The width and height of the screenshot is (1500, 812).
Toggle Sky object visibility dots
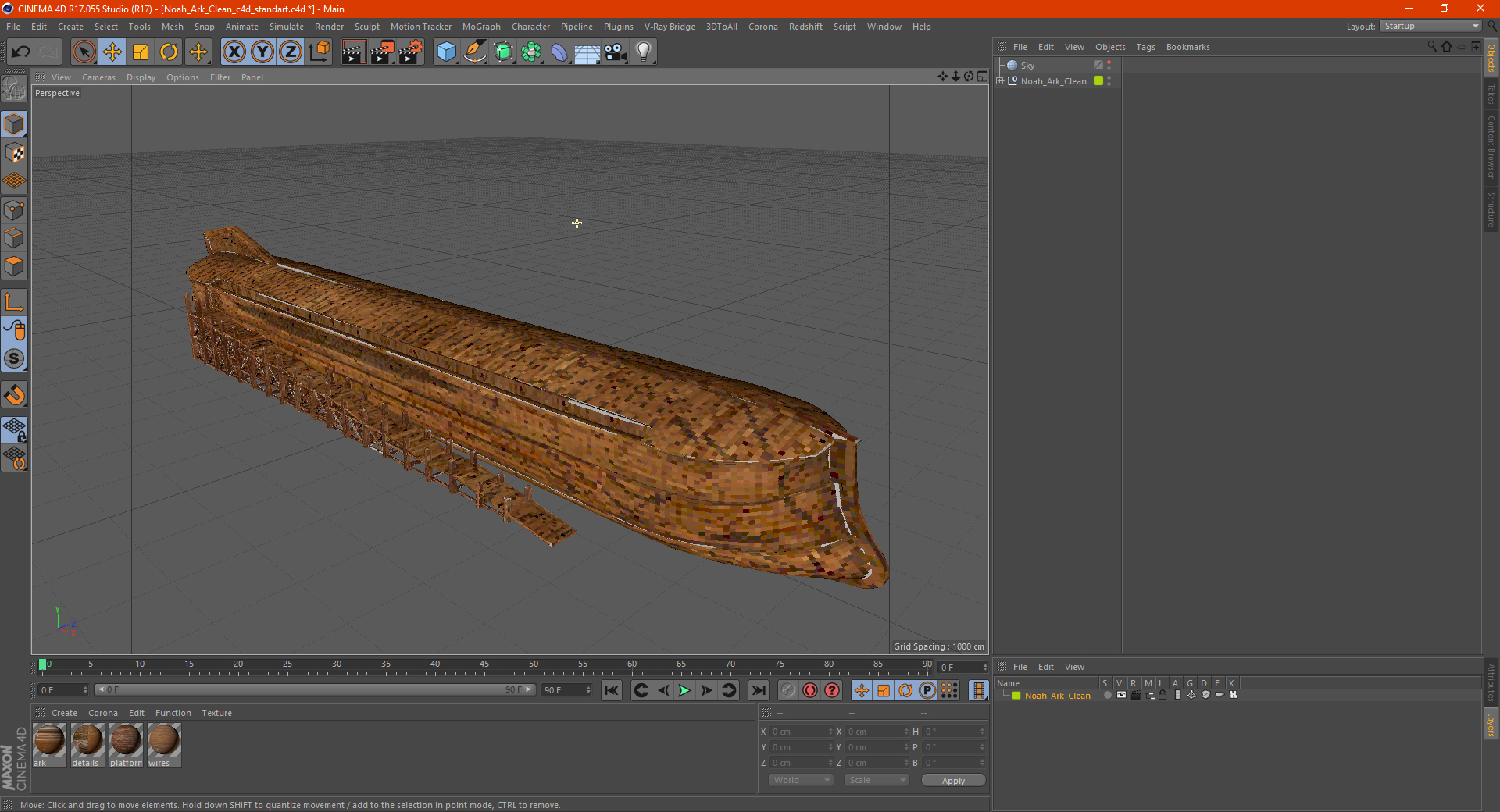1109,66
